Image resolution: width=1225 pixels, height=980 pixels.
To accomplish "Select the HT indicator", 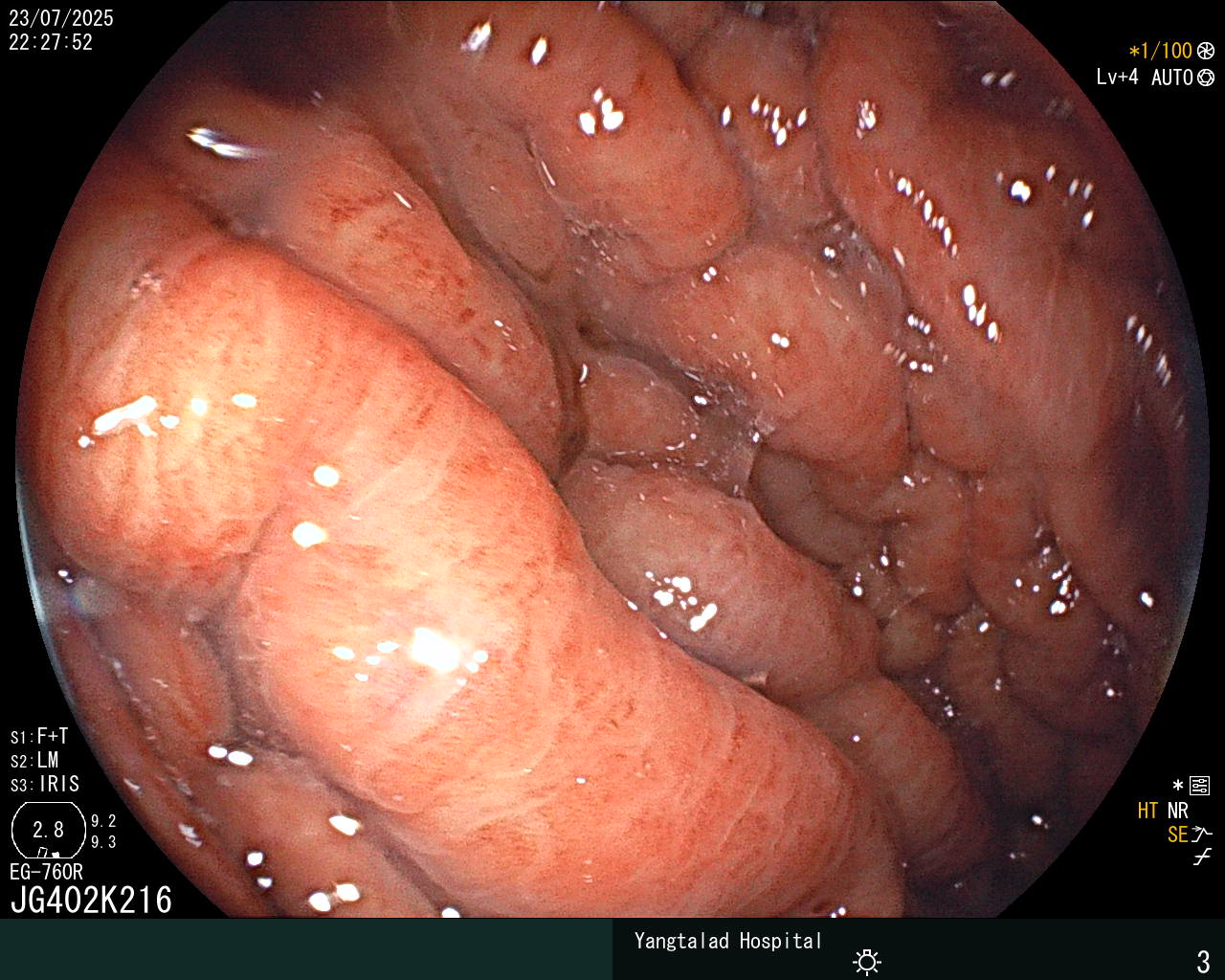I will pyautogui.click(x=1147, y=811).
